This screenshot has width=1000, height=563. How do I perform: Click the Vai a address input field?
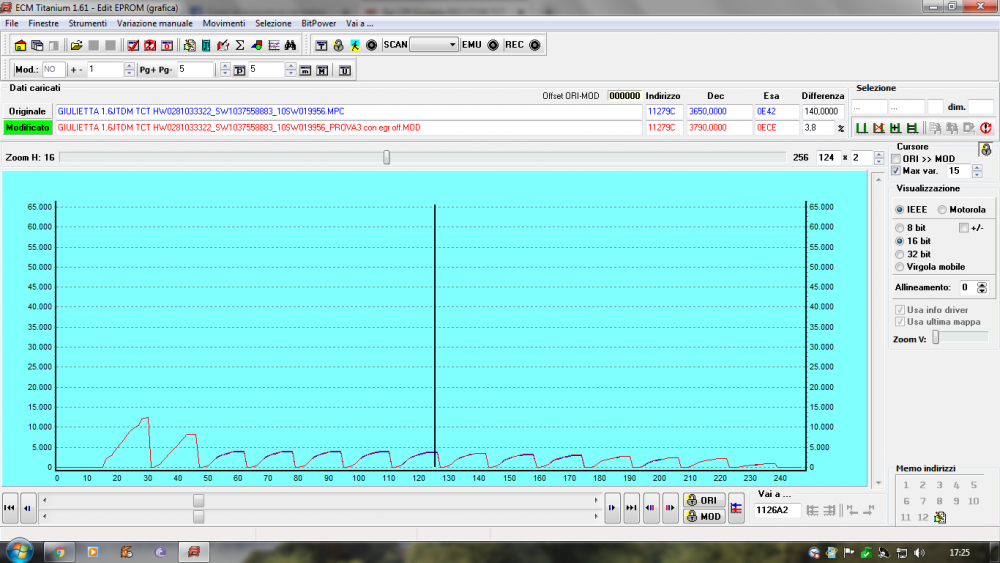click(777, 510)
